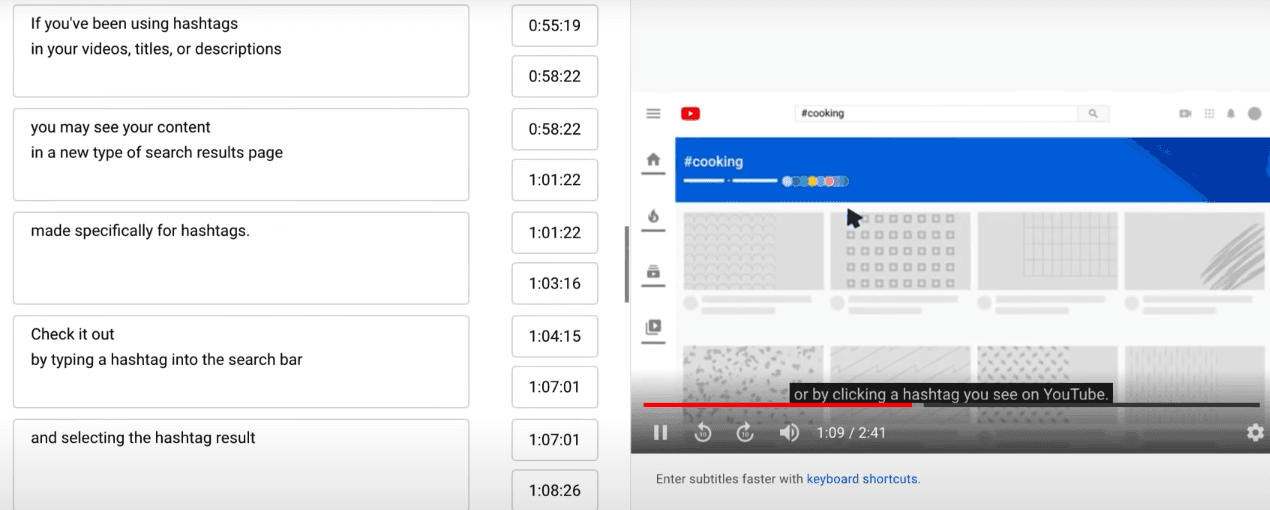Click the magnifier search button in video
The image size is (1270, 510).
coord(1093,114)
